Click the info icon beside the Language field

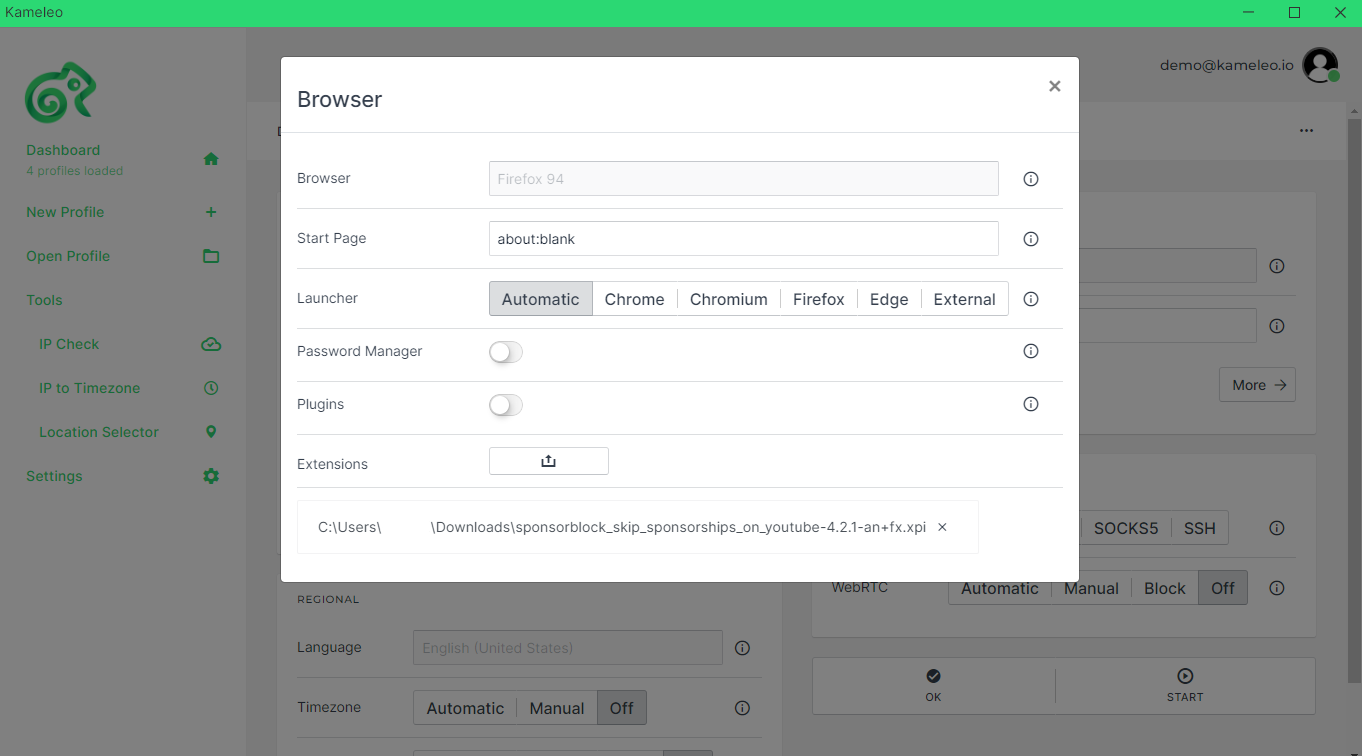point(742,648)
